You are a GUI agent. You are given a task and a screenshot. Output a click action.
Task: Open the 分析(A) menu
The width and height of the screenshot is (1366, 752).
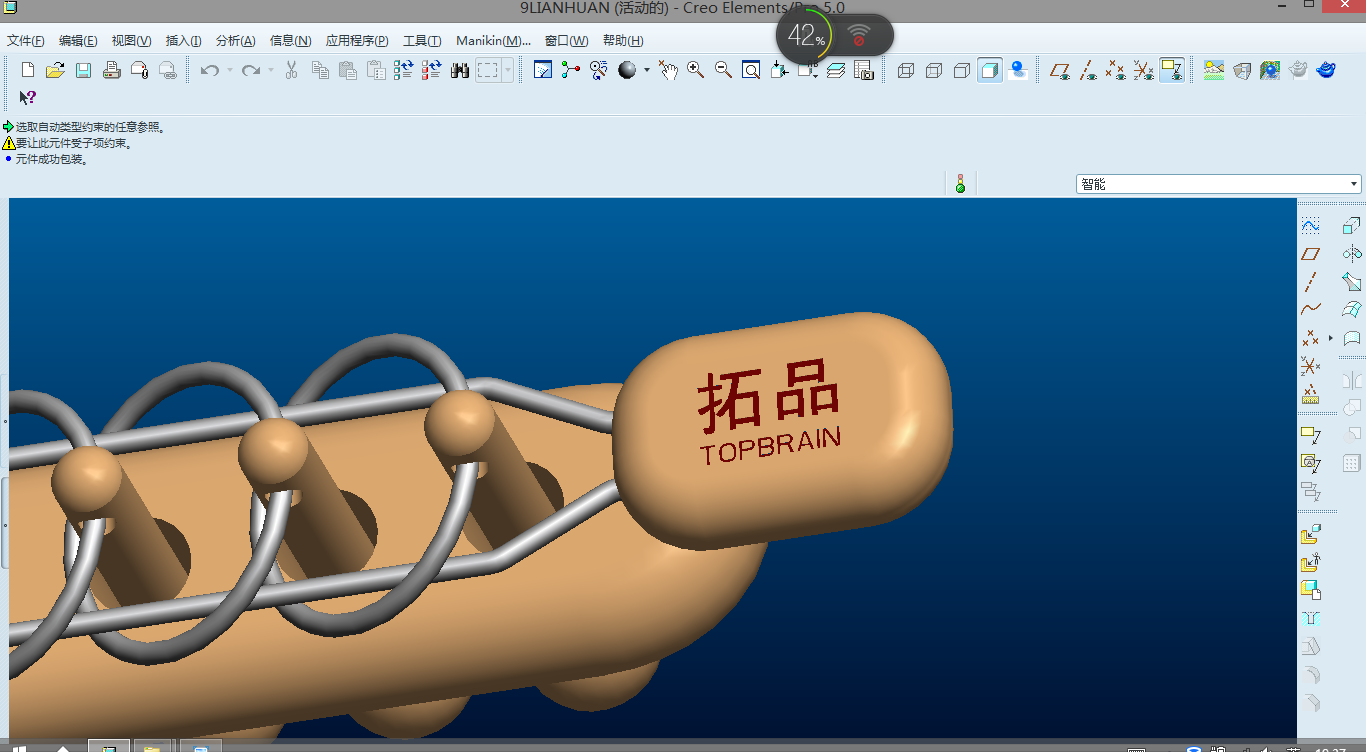(235, 41)
